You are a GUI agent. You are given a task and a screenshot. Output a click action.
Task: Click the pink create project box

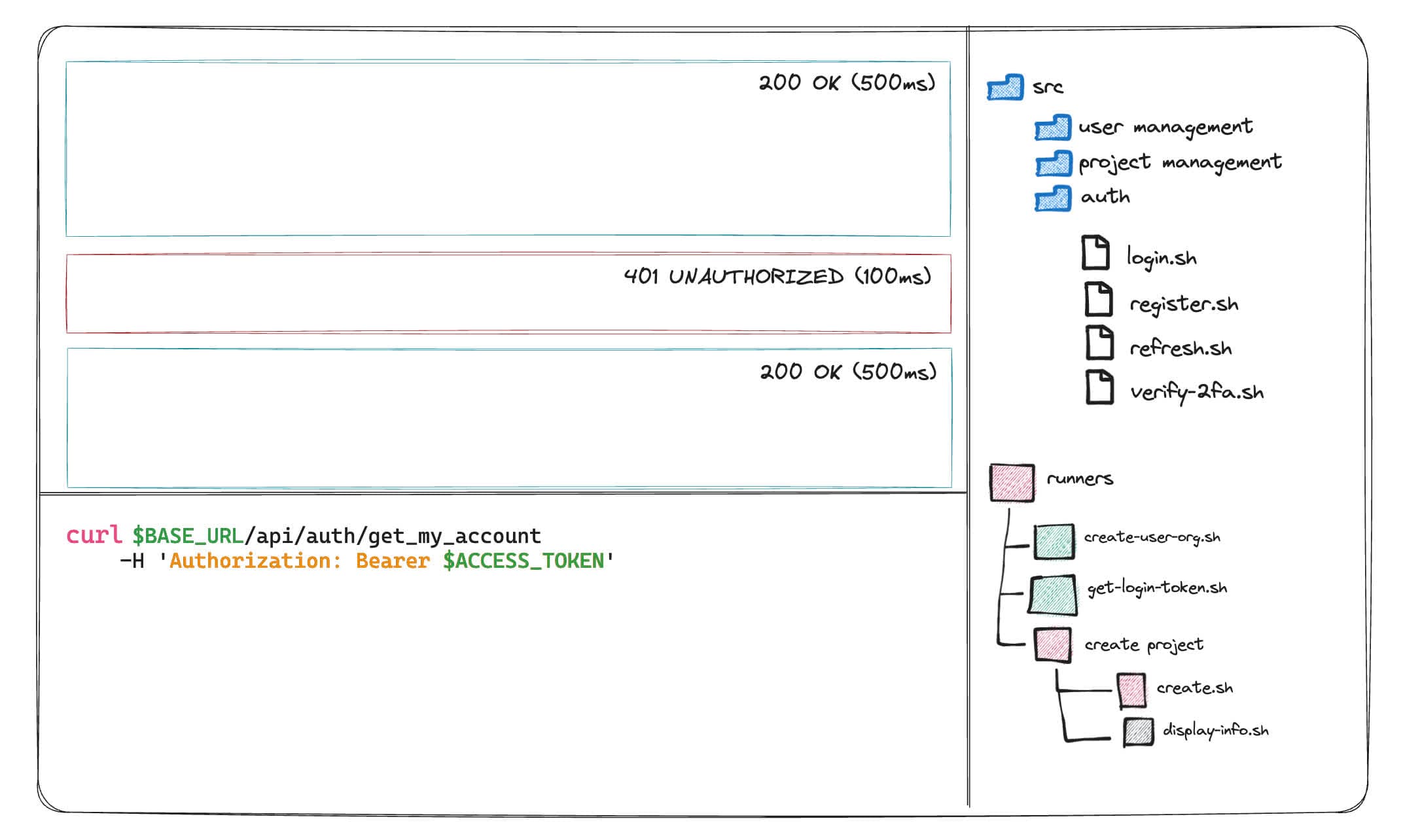(1053, 645)
